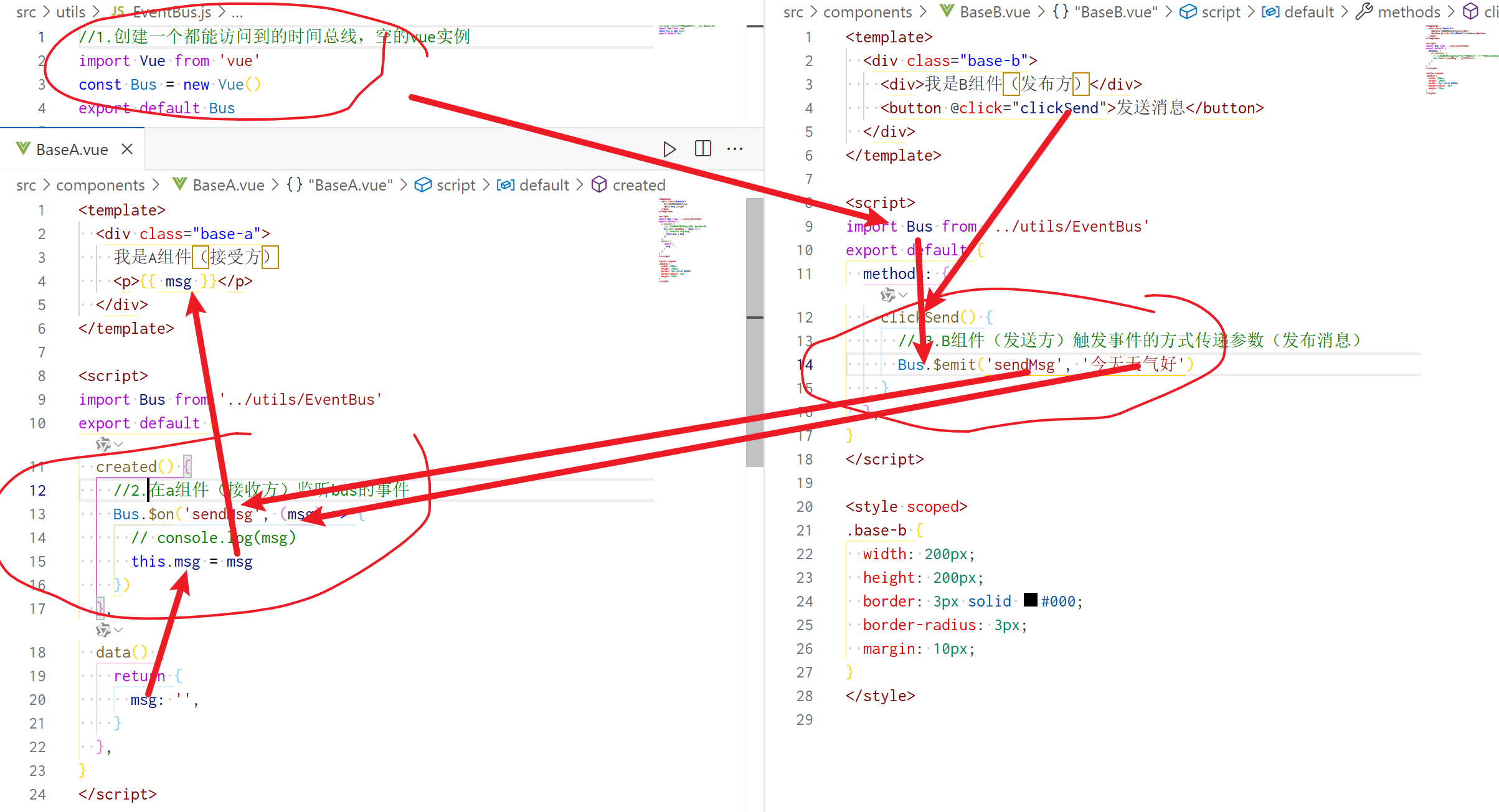The width and height of the screenshot is (1499, 812).
Task: Click the Run play icon in editor toolbar
Action: pyautogui.click(x=669, y=149)
